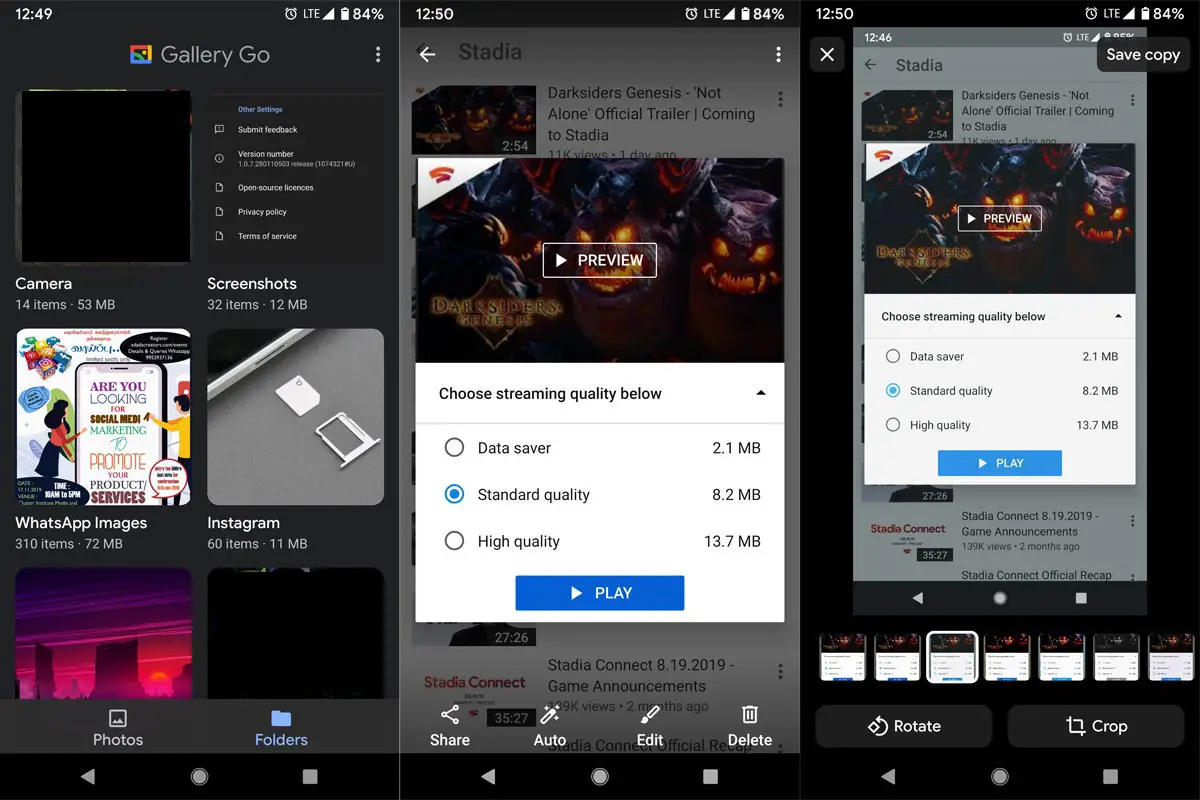This screenshot has height=800, width=1200.
Task: Tap Share in photo viewer
Action: 450,726
